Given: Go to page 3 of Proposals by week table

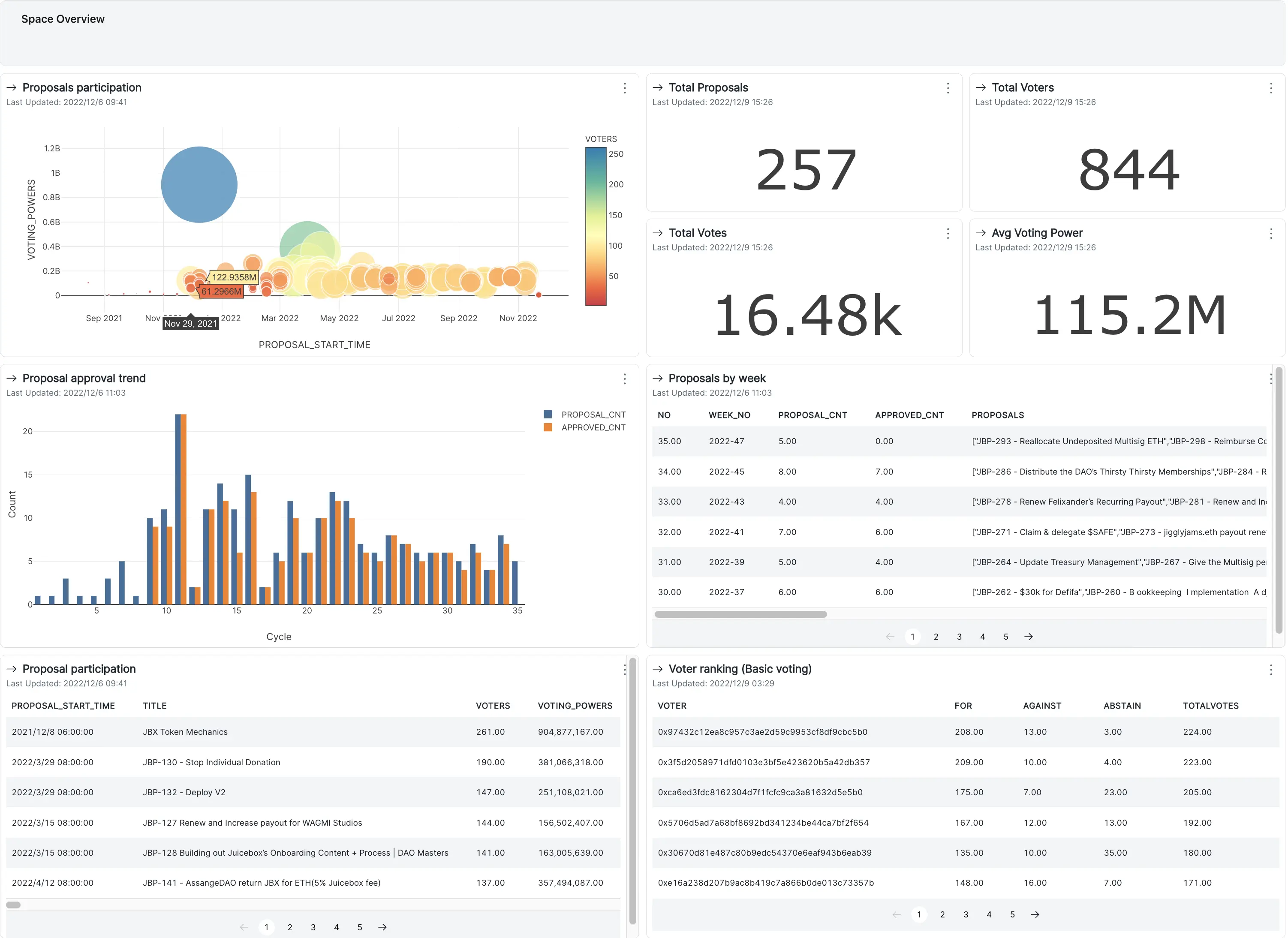Looking at the screenshot, I should coord(959,637).
